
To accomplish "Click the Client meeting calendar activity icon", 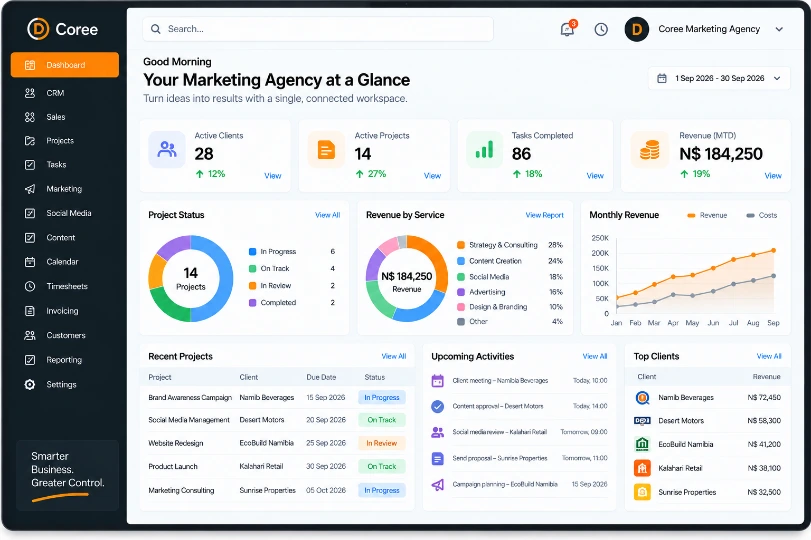I will (x=438, y=381).
